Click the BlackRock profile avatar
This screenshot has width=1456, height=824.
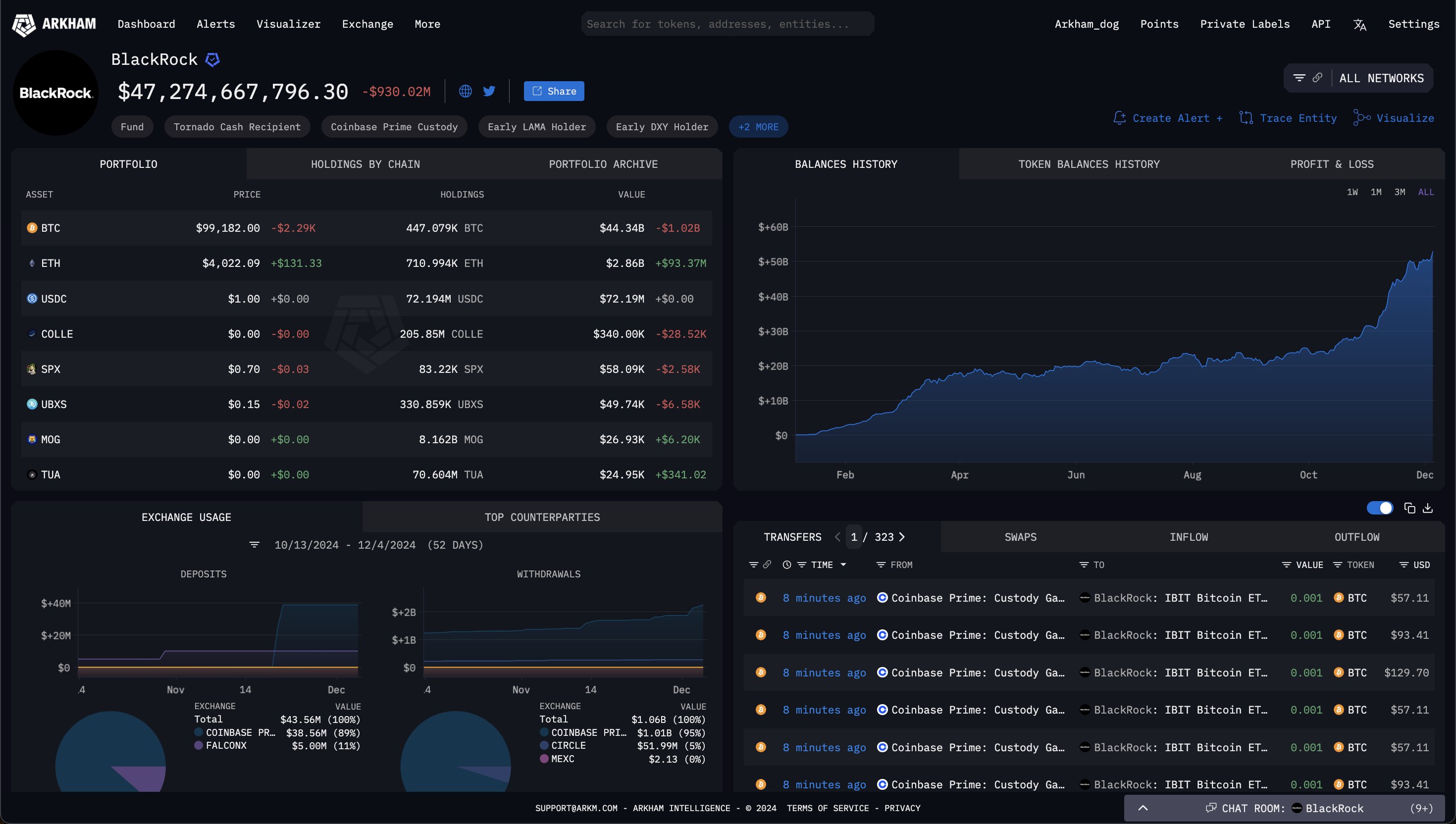coord(55,93)
